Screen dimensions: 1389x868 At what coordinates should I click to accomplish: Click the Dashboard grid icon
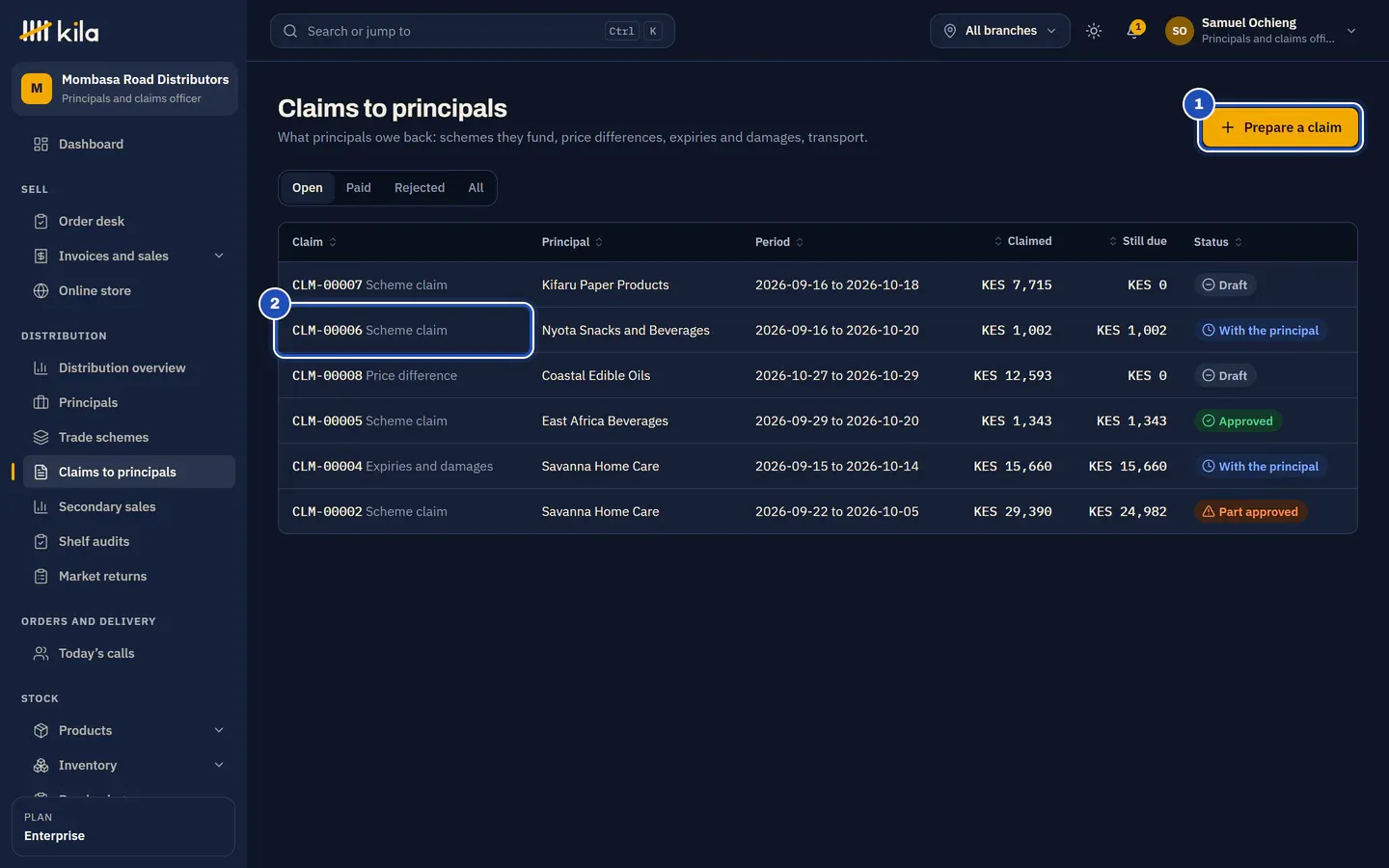(41, 144)
